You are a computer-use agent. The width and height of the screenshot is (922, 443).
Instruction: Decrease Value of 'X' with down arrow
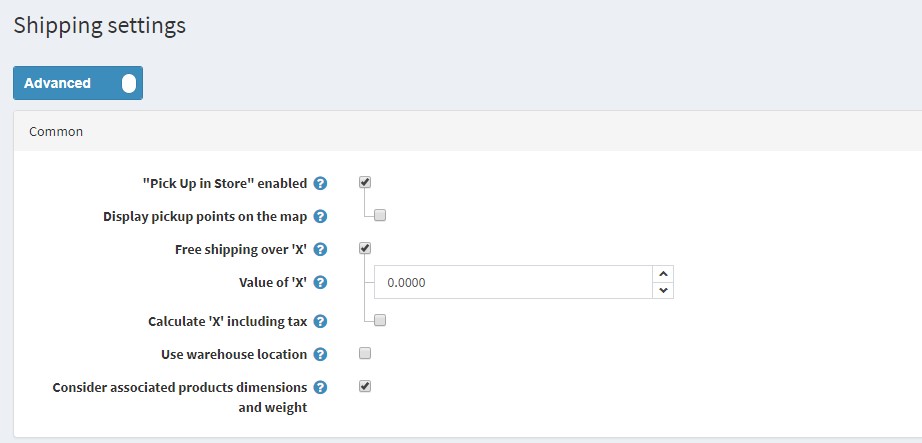click(662, 291)
